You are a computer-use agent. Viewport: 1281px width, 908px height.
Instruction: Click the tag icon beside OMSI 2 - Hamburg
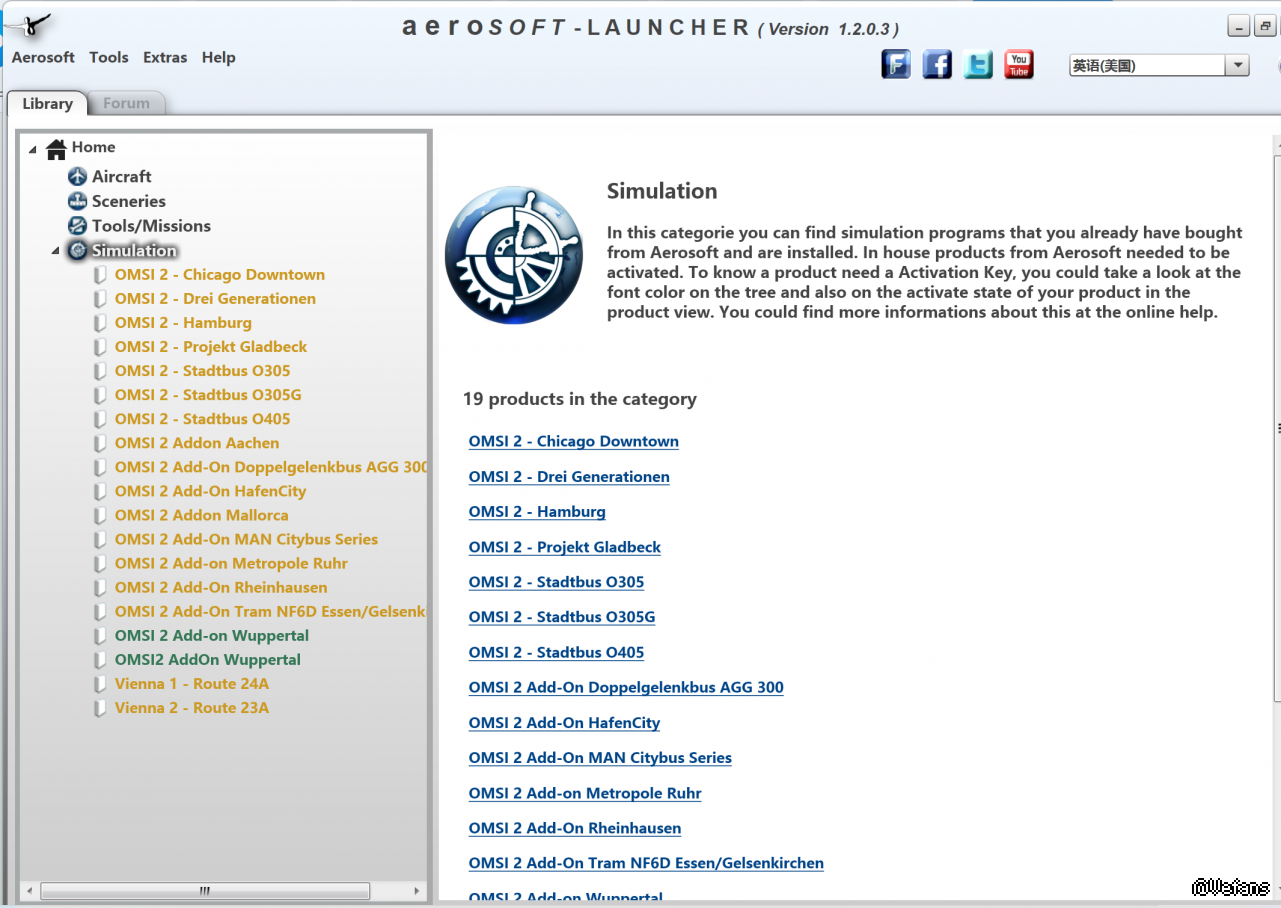coord(100,323)
